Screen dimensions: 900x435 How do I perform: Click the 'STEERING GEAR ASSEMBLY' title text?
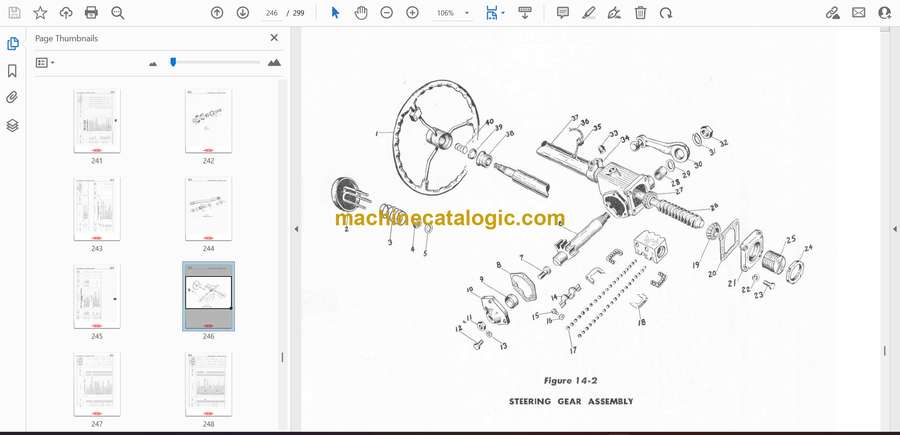[x=571, y=401]
